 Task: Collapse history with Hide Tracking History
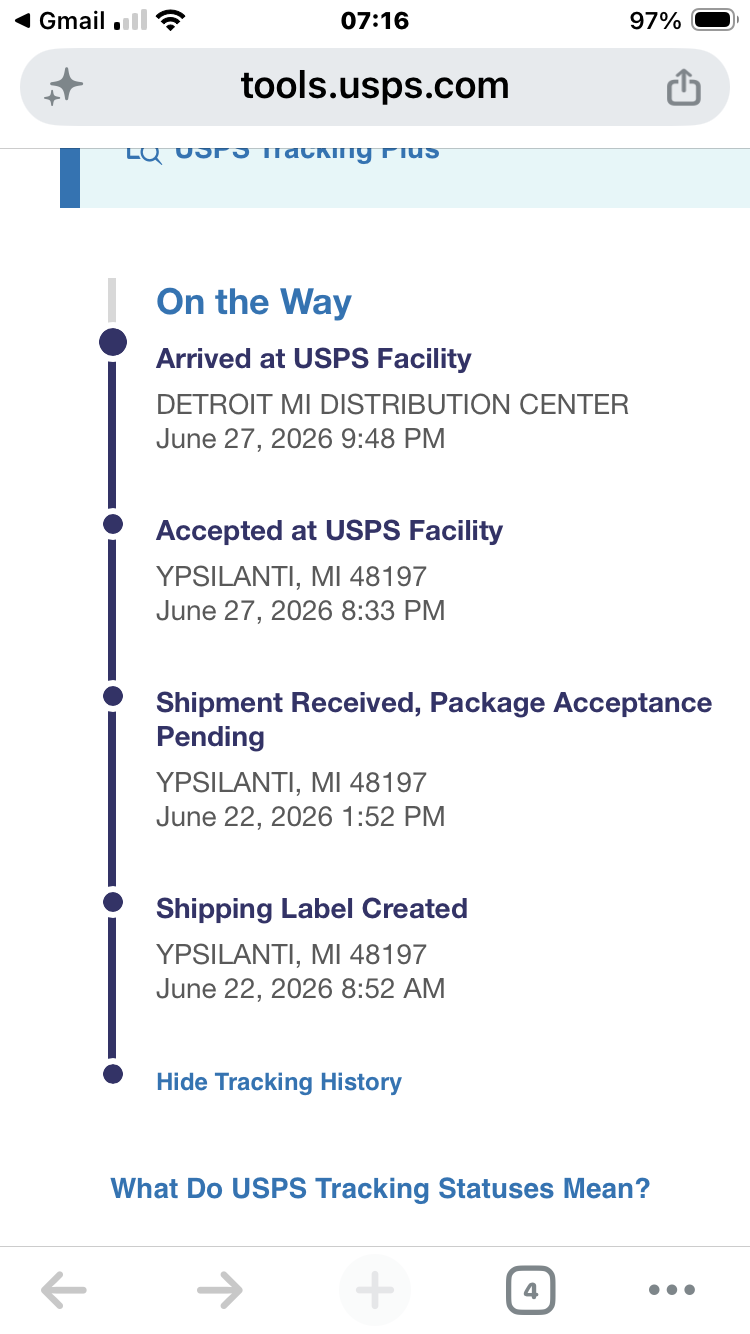coord(279,1082)
